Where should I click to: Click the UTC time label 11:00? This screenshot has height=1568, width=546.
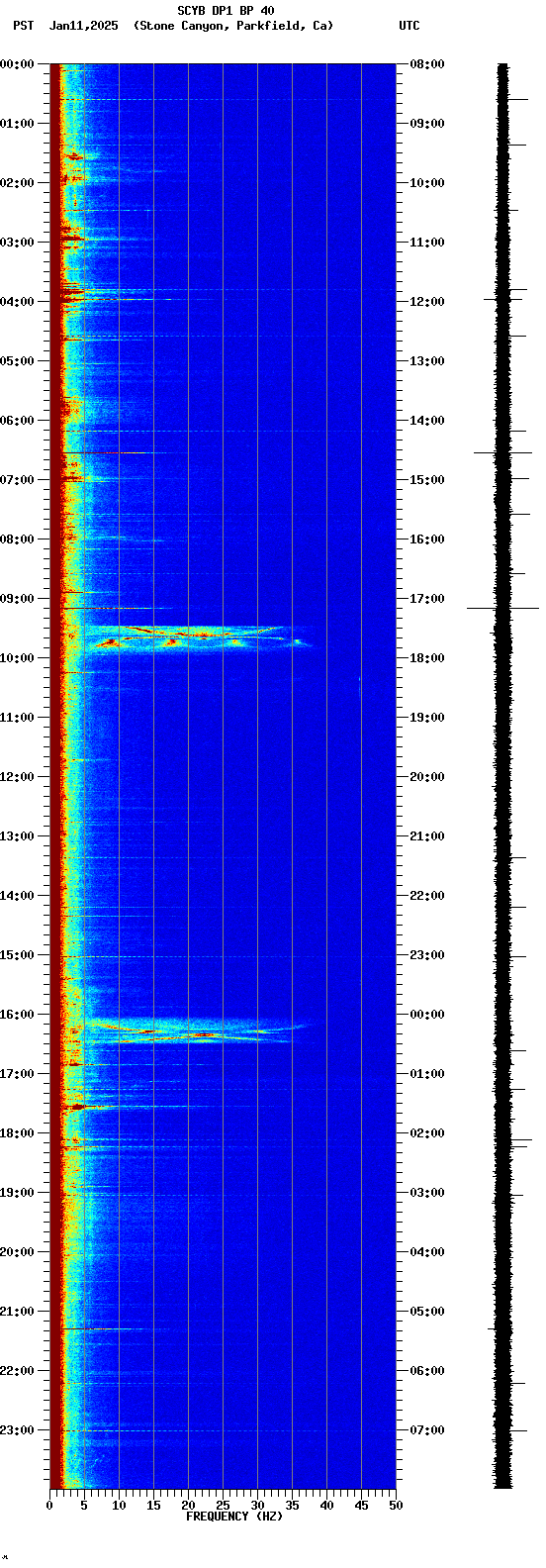tap(427, 243)
